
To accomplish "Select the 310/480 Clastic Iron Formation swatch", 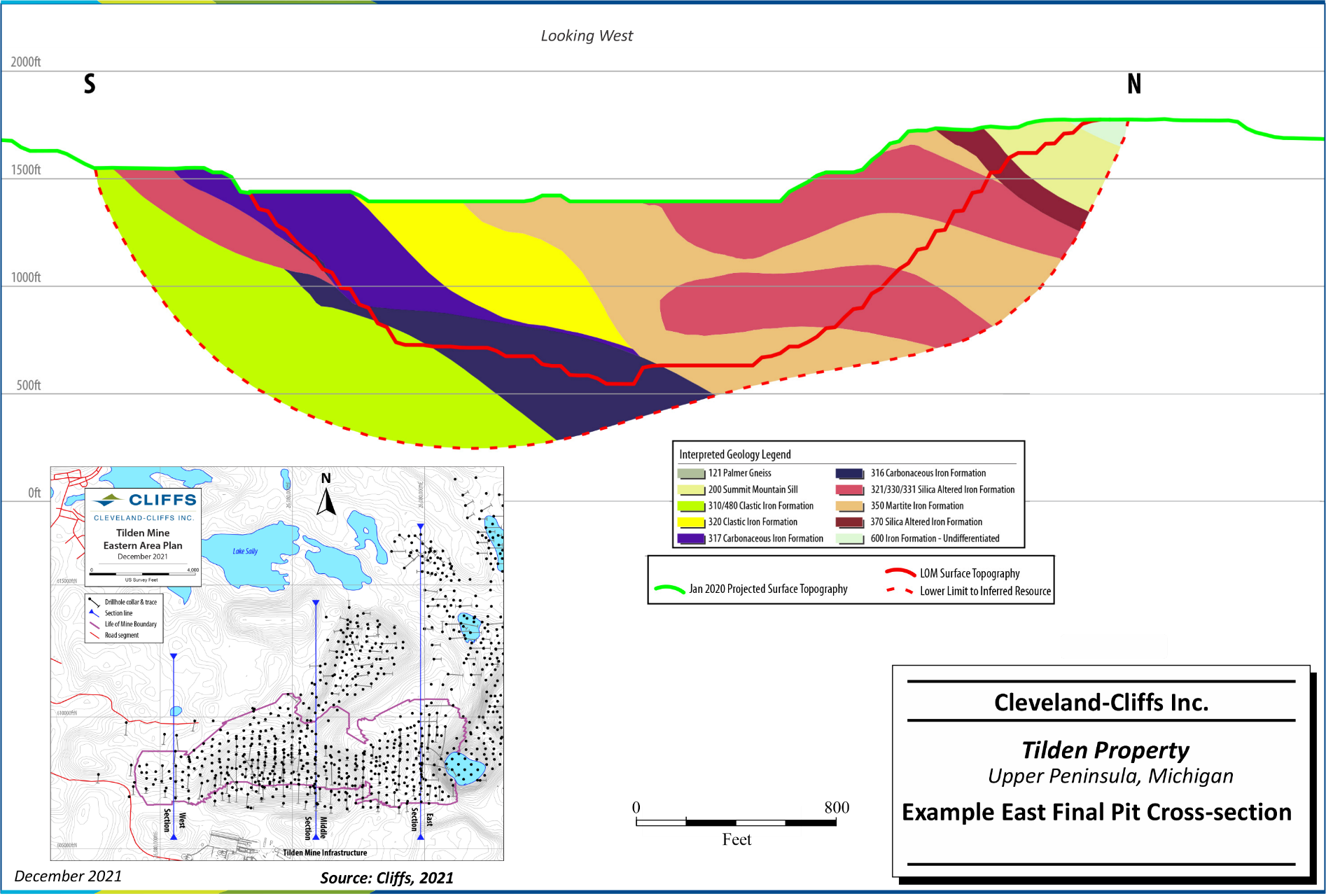I will (691, 506).
